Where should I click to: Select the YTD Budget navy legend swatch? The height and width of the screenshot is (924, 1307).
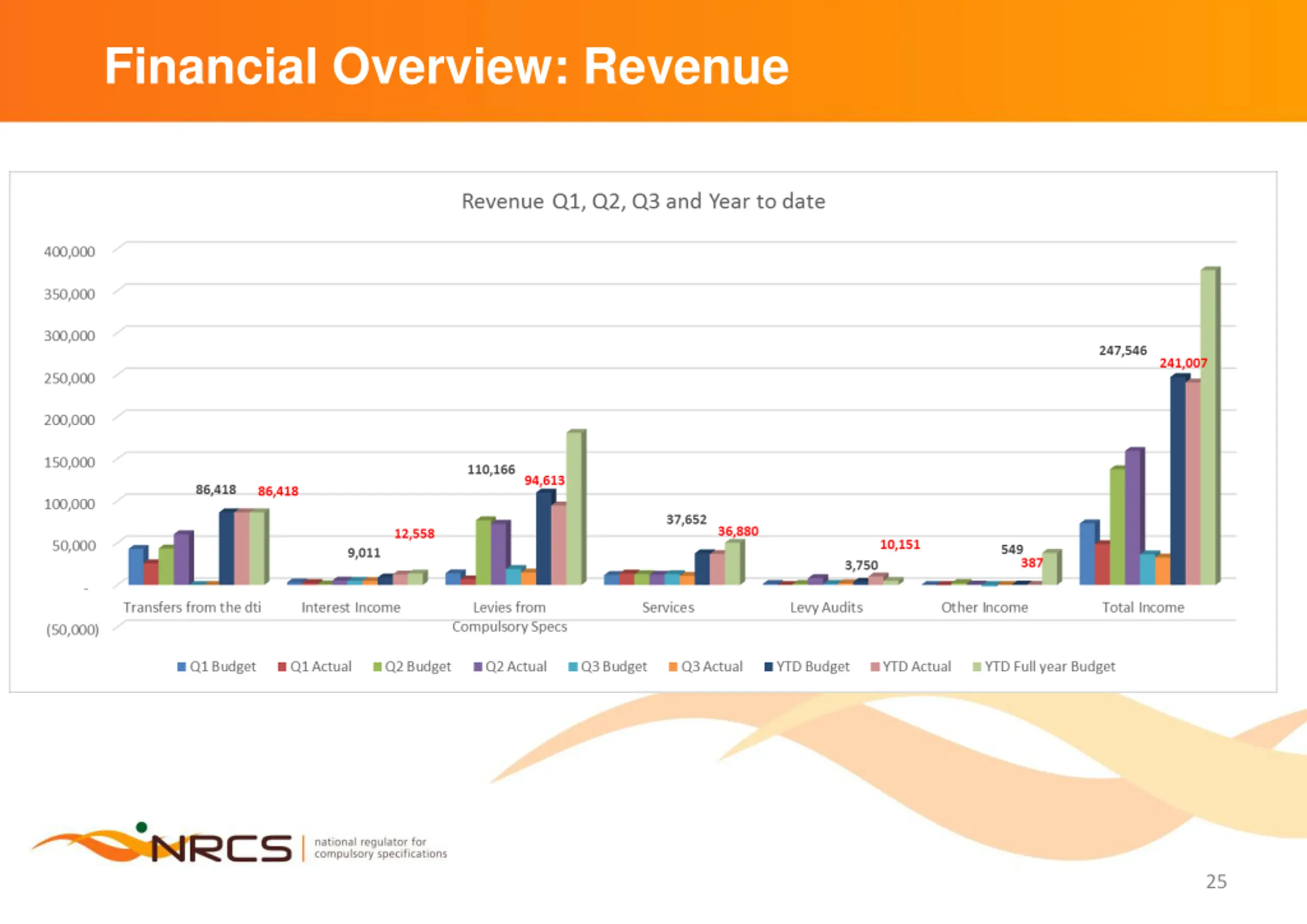coord(768,667)
